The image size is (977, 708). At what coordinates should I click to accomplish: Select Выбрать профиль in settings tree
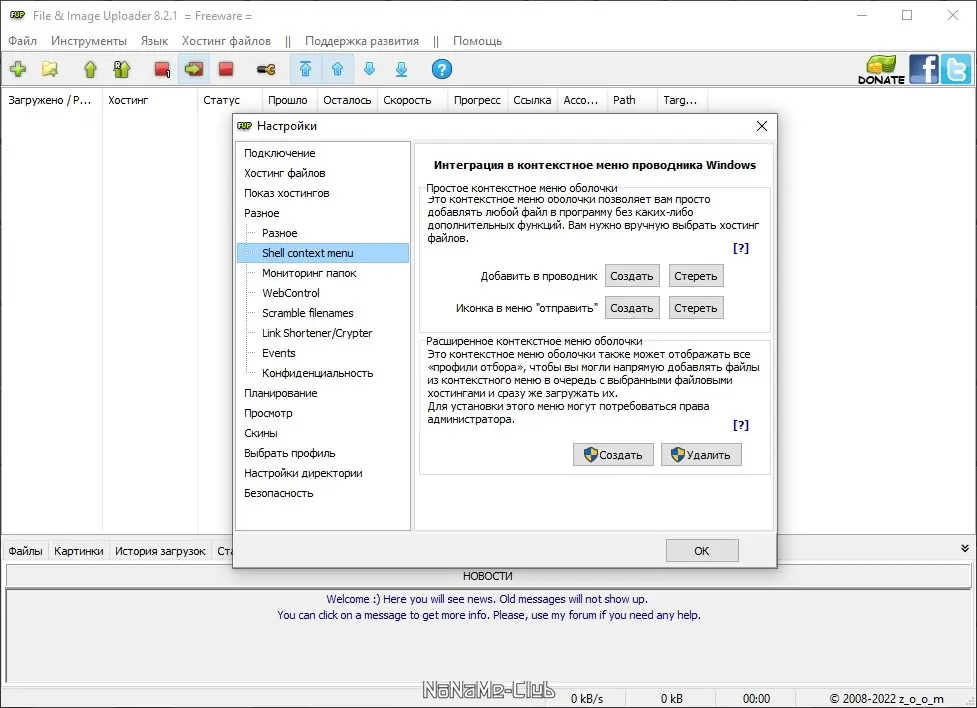coord(290,453)
